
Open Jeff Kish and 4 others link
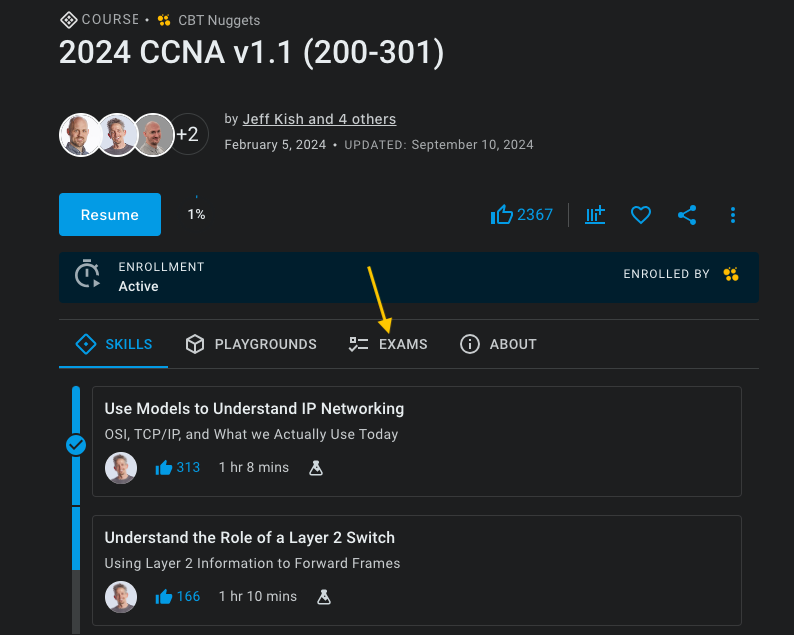(x=319, y=119)
